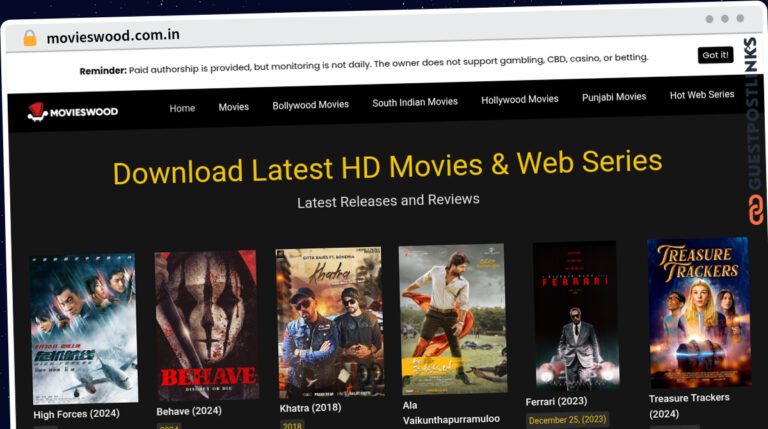Click Khatra (2018) title link
This screenshot has height=429, width=768.
311,408
